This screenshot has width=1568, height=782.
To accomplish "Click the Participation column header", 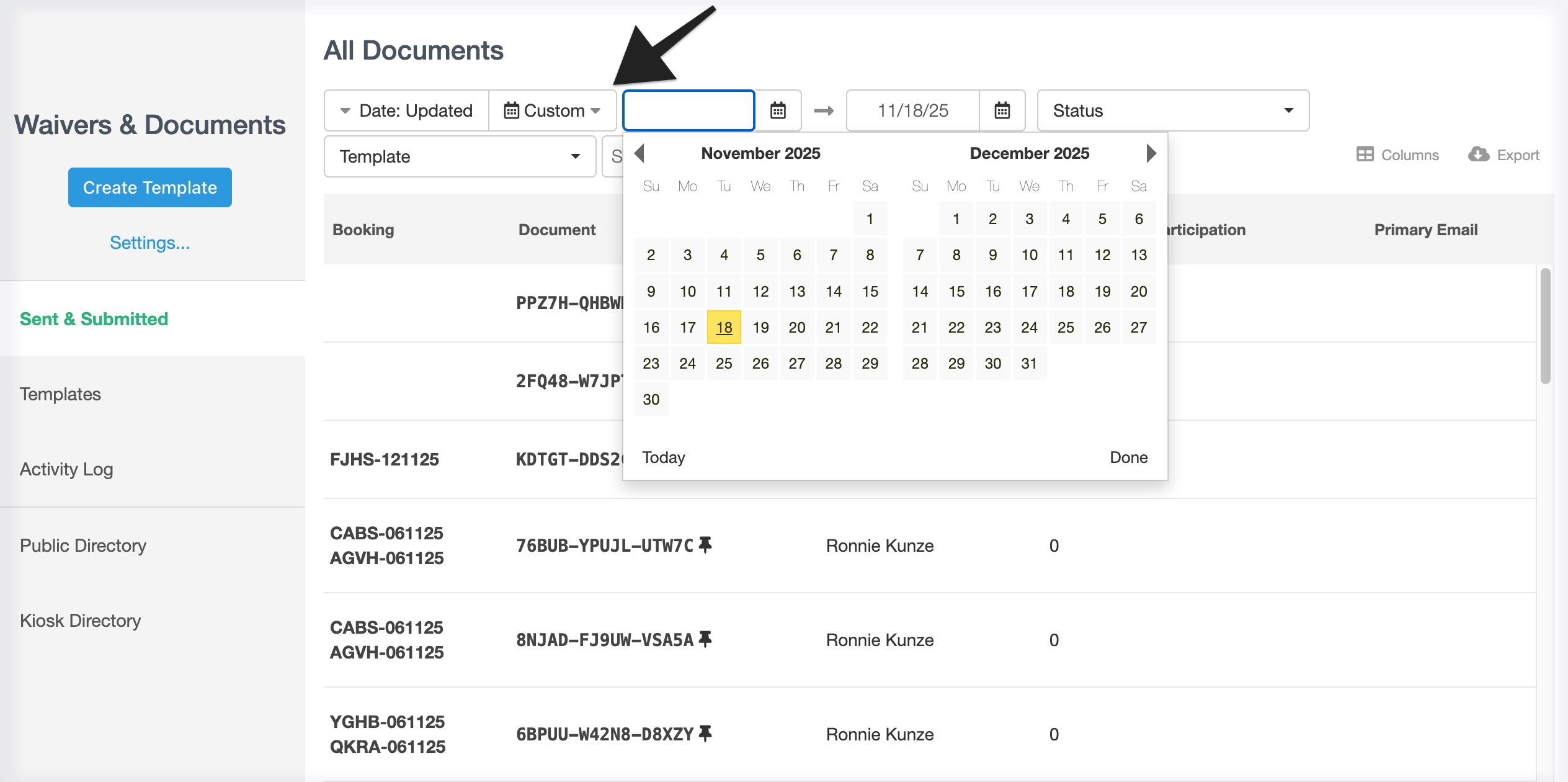I will [x=1206, y=230].
